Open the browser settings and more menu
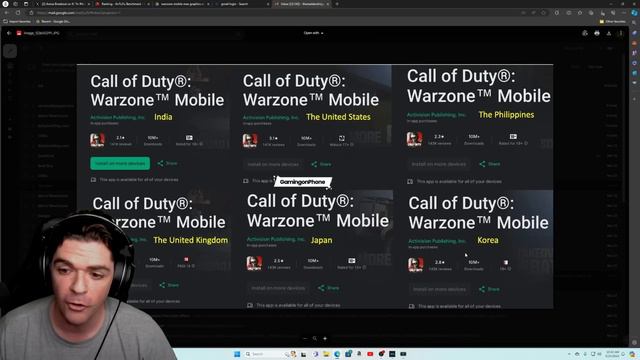Viewport: 640px width, 360px height. pyautogui.click(x=624, y=13)
